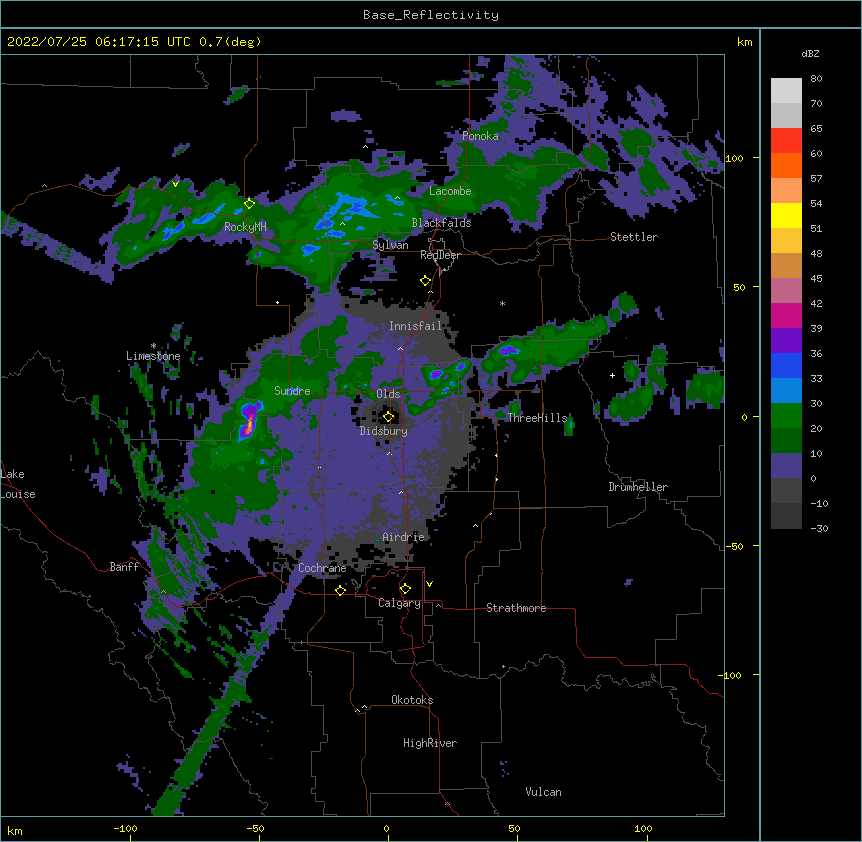The width and height of the screenshot is (862, 842).
Task: Click the Calgary city label
Action: [399, 603]
